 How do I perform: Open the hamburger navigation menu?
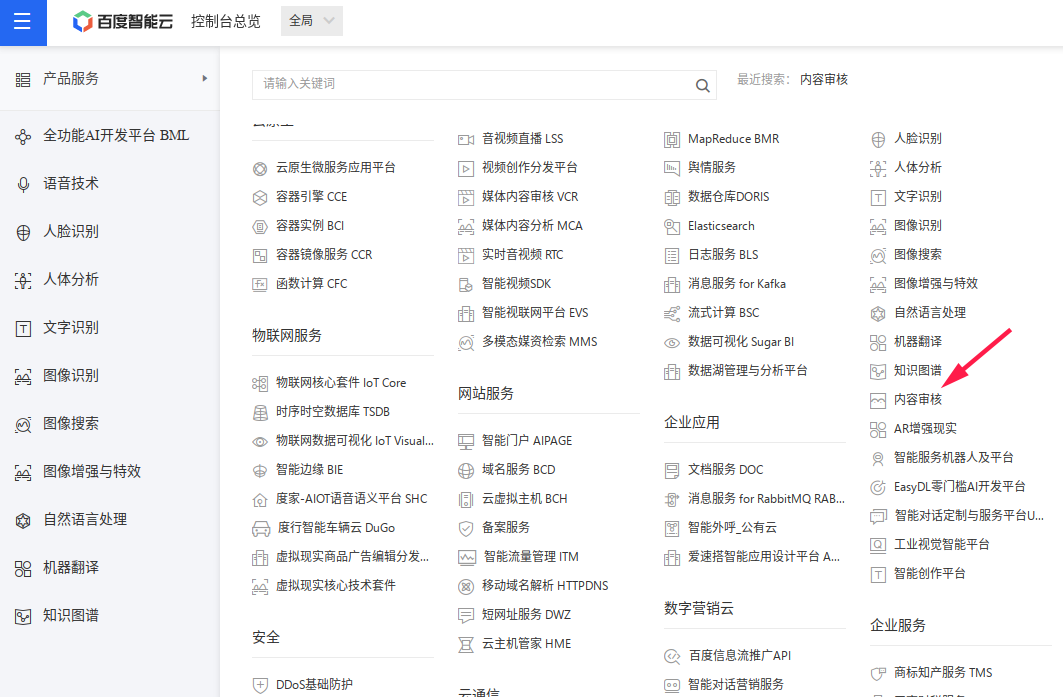22,22
